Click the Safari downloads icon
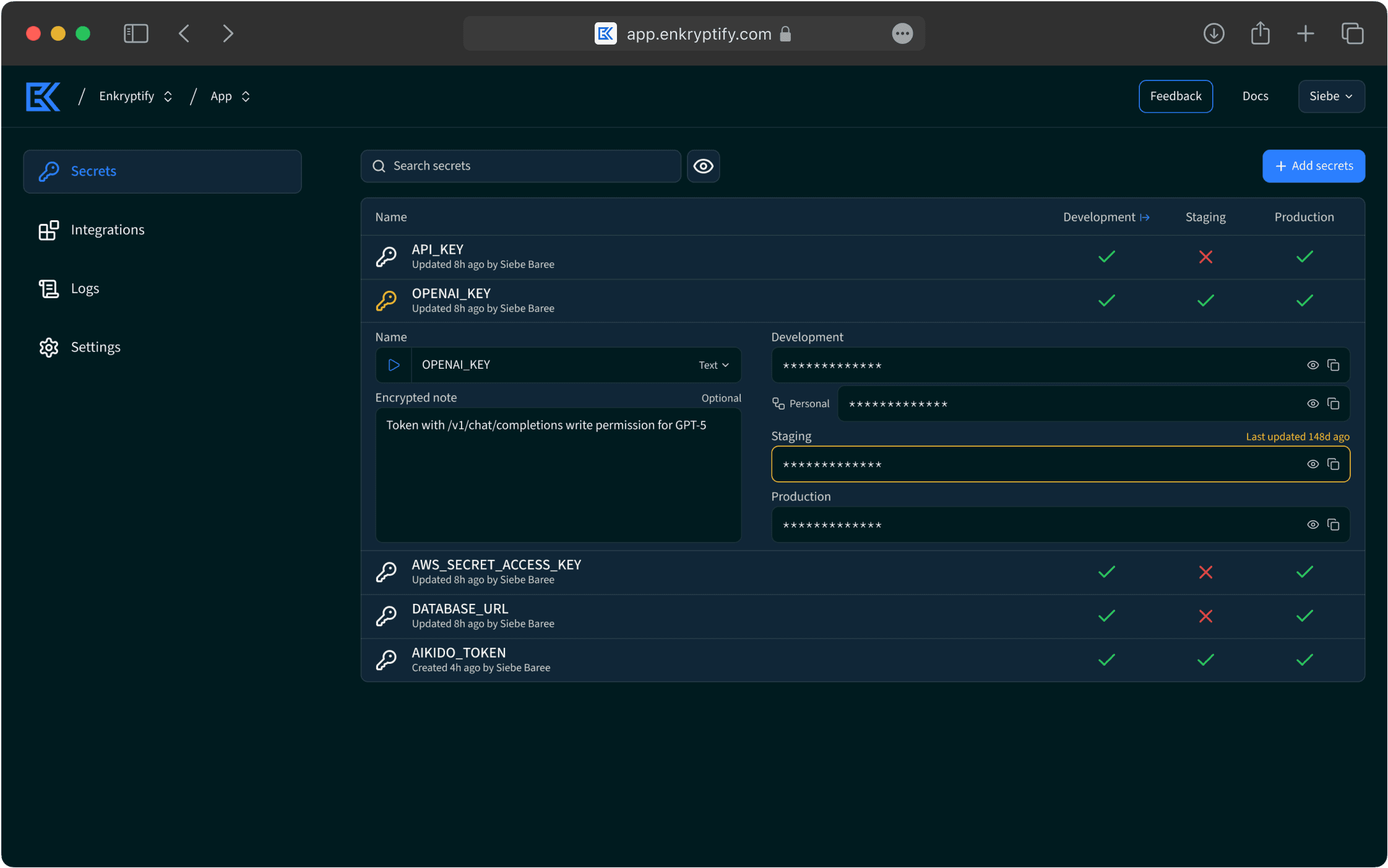 1212,33
